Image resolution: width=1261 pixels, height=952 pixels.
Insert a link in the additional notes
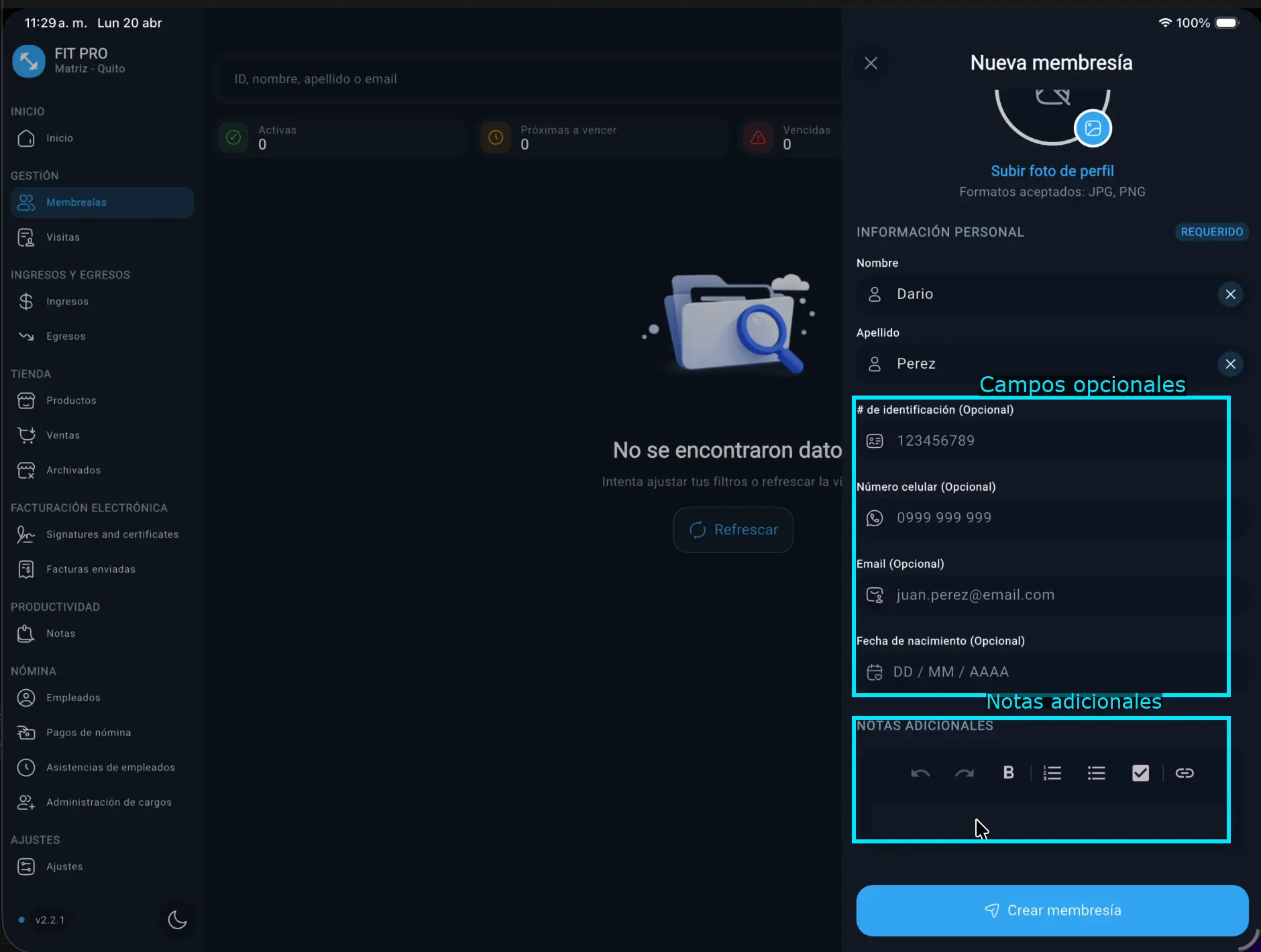(x=1185, y=772)
